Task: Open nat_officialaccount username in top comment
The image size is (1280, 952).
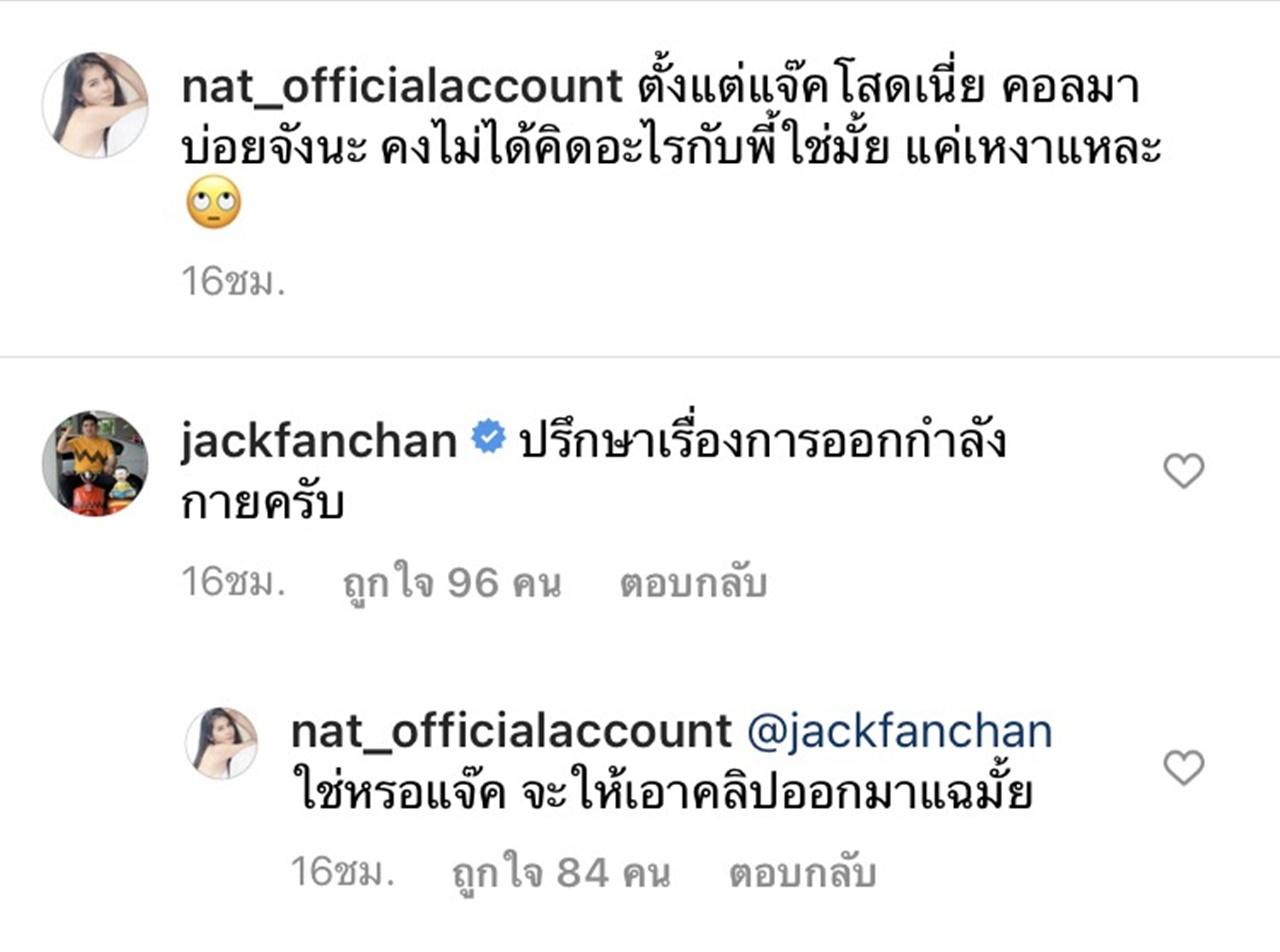Action: [402, 88]
